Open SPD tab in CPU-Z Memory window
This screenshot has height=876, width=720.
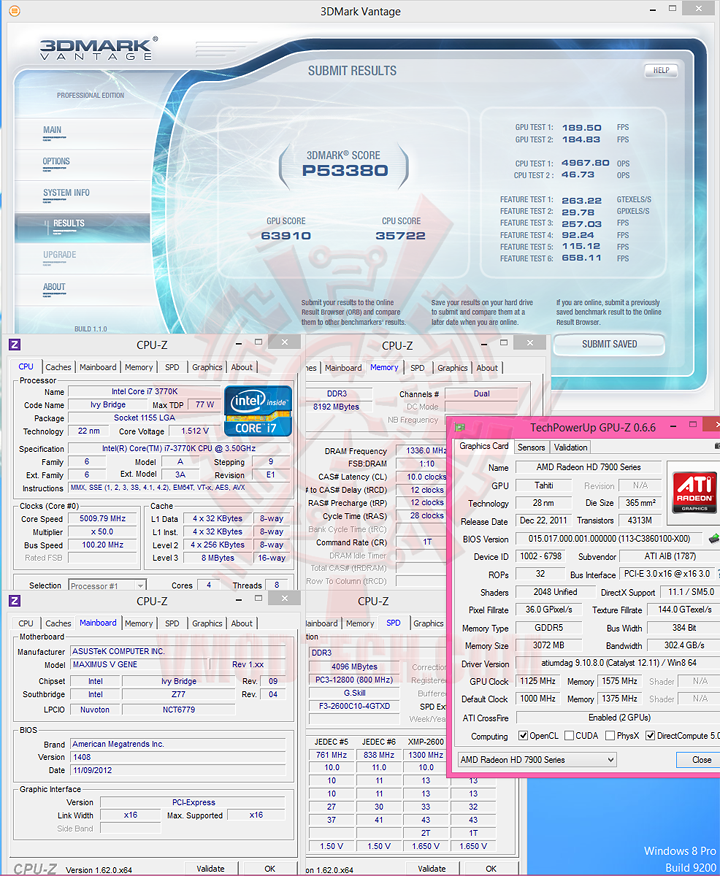[x=417, y=368]
